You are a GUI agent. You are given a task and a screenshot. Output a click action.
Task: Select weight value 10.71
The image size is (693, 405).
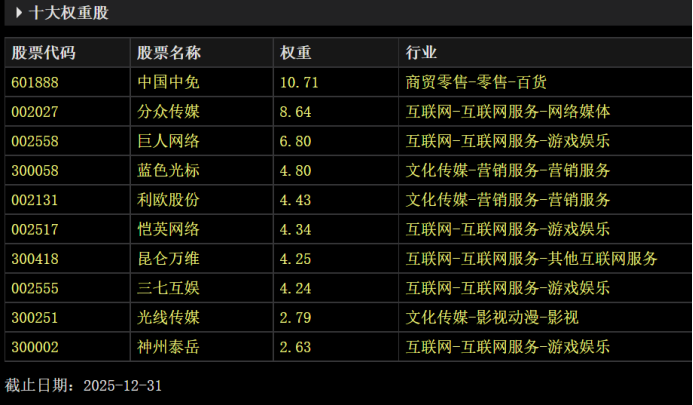[299, 82]
